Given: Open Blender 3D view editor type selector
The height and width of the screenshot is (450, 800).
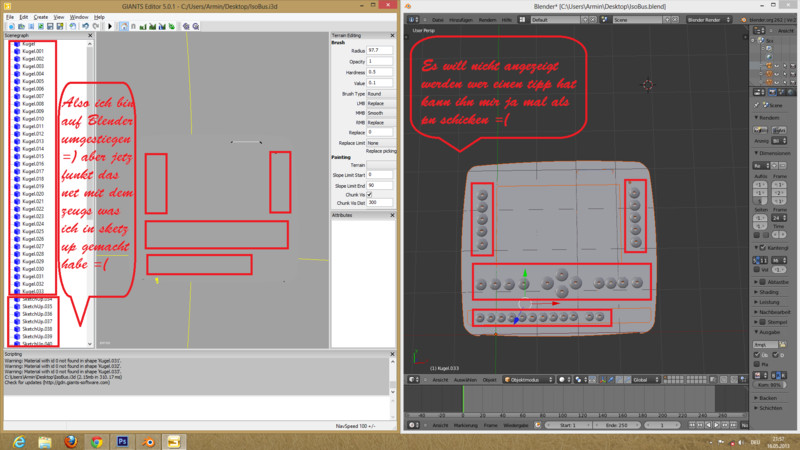Looking at the screenshot, I should point(413,379).
